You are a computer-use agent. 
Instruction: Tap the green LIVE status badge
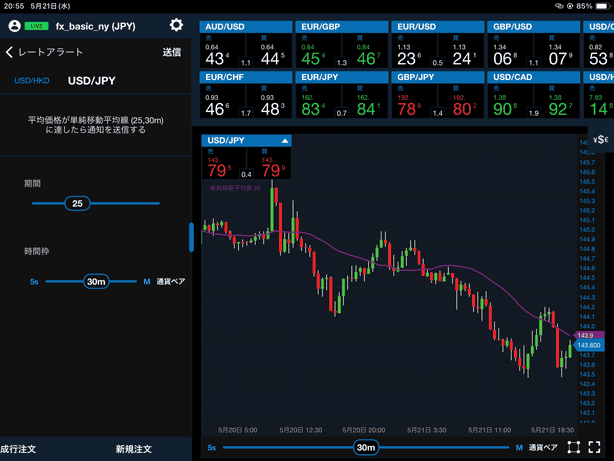(36, 26)
